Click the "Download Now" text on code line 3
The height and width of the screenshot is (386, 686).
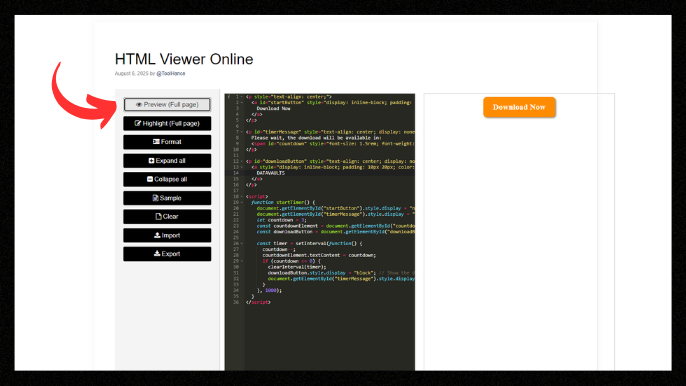tap(273, 109)
